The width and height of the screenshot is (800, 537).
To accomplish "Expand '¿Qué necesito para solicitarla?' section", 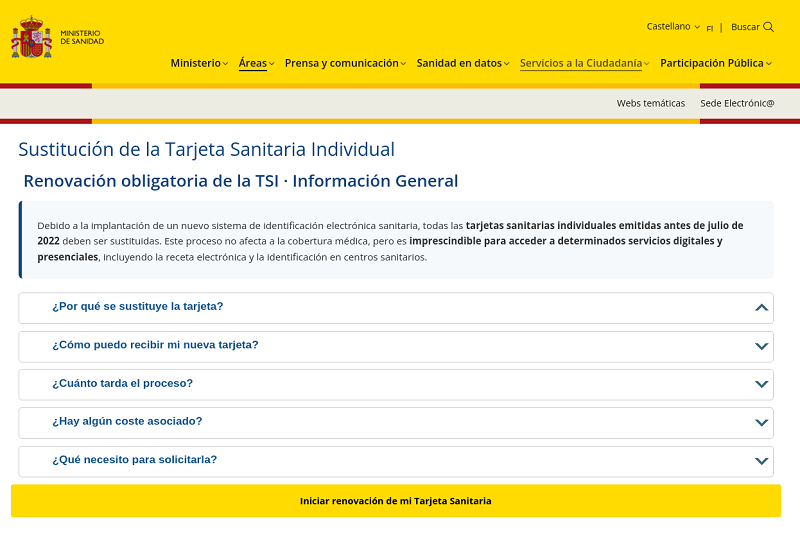I will tap(396, 462).
